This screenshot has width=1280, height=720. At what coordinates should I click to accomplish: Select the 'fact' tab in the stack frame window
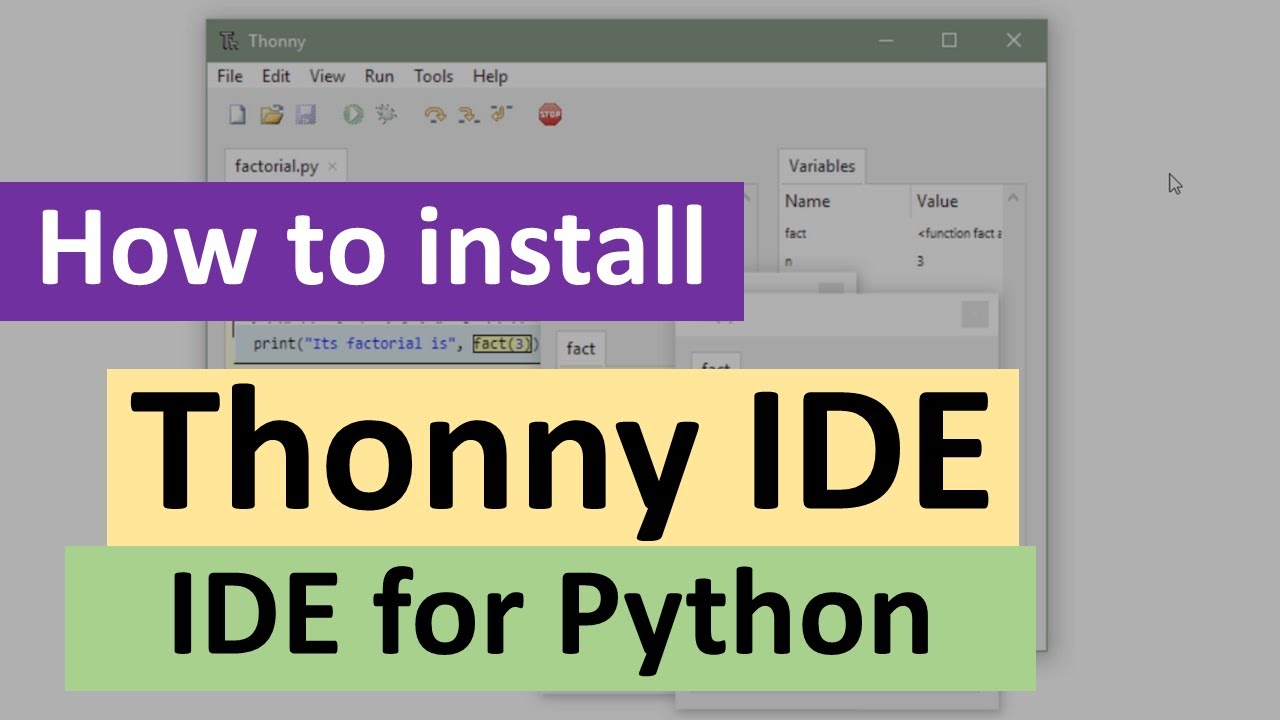pyautogui.click(x=581, y=348)
